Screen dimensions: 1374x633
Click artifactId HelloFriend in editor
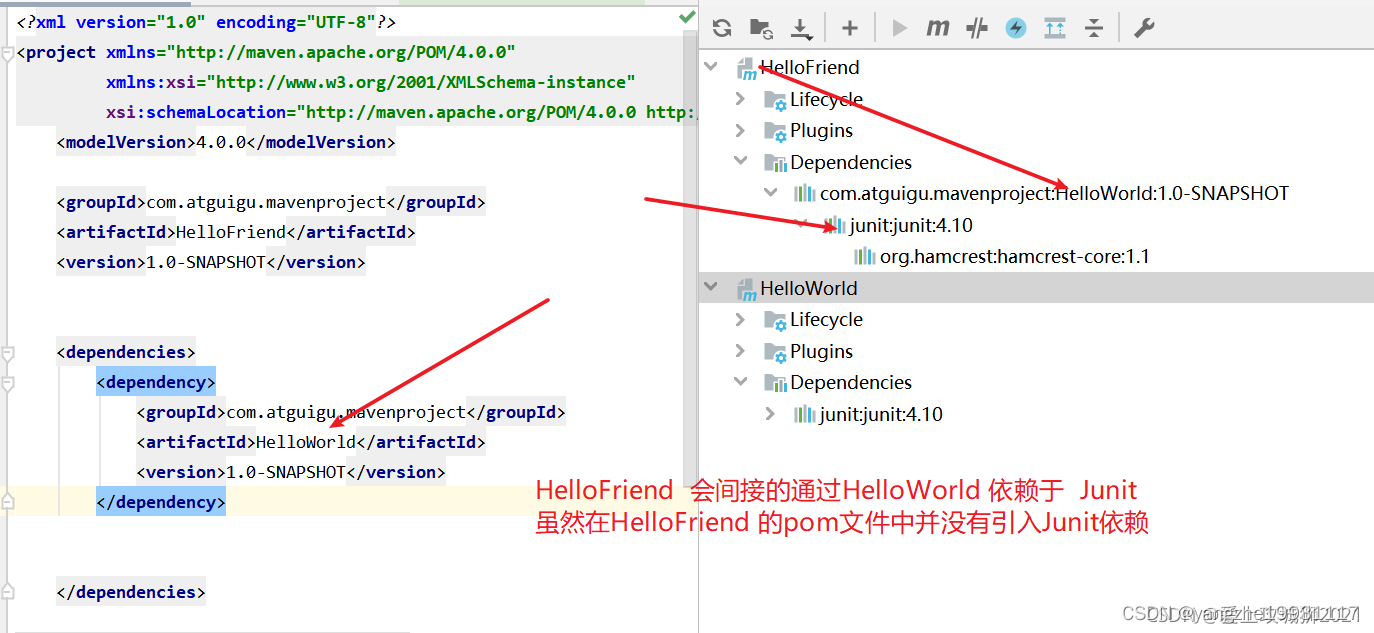tap(236, 232)
